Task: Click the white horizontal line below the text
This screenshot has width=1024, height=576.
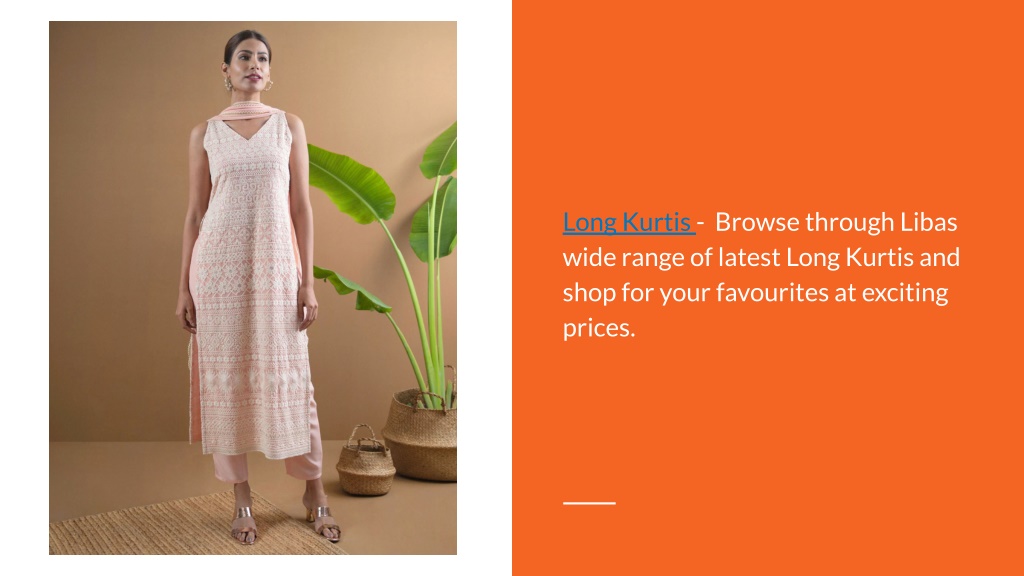Action: coord(589,503)
